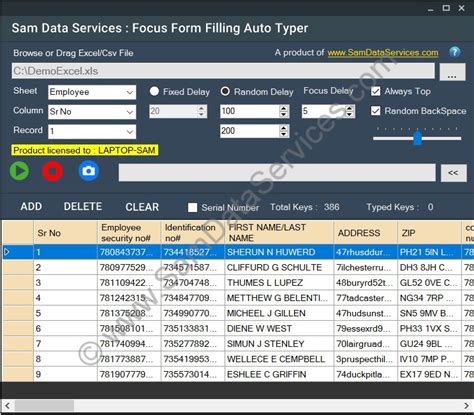
Task: Click the Sr No column header
Action: 65,233
